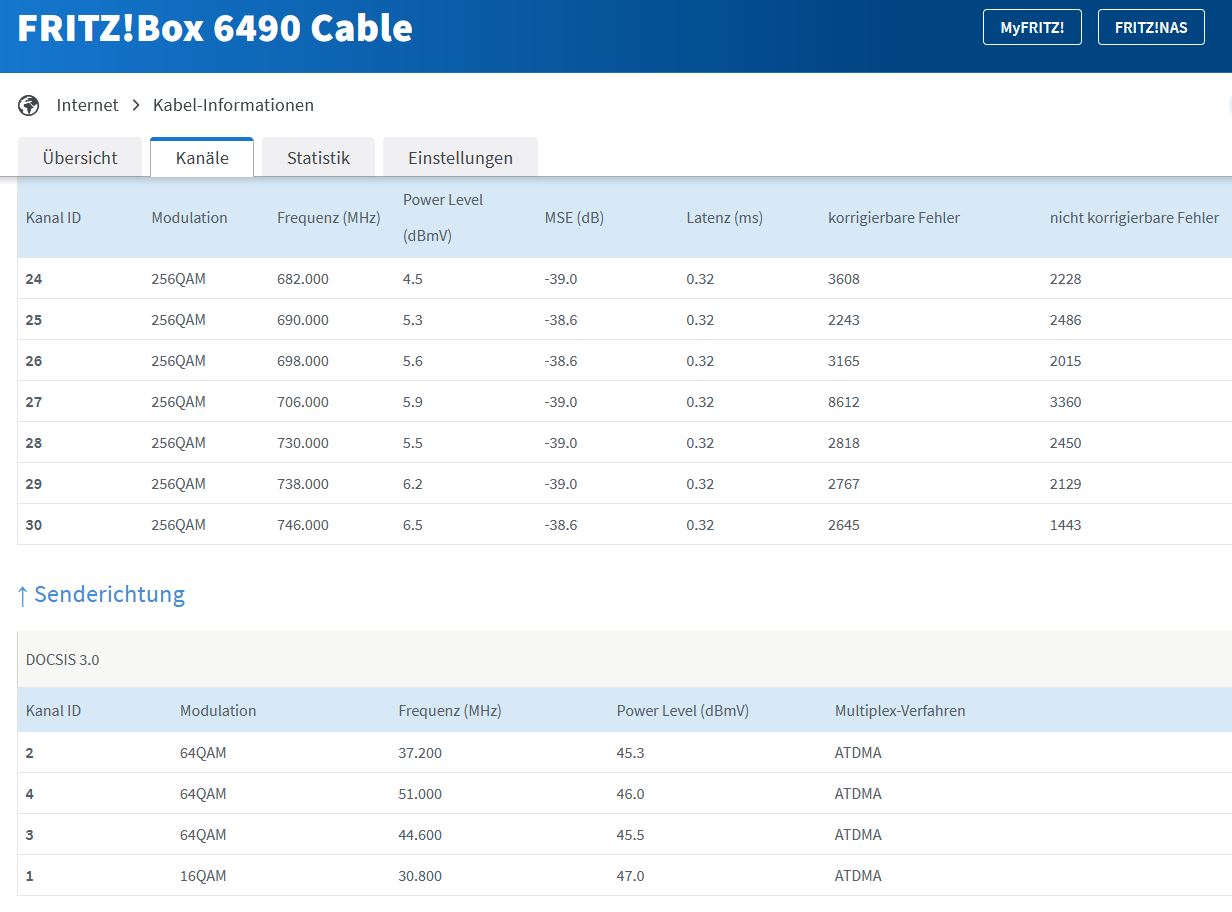Click frequency value 698.000

tap(303, 361)
